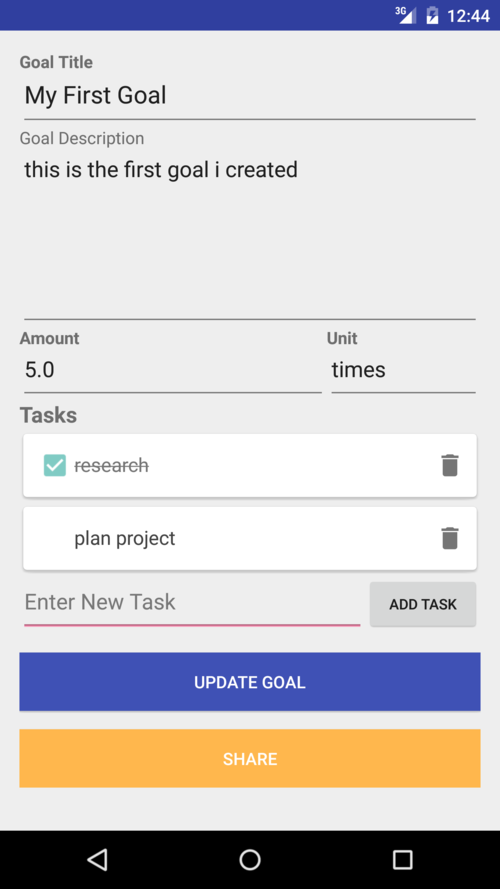
Task: Focus the Goal Description text area
Action: click(249, 235)
